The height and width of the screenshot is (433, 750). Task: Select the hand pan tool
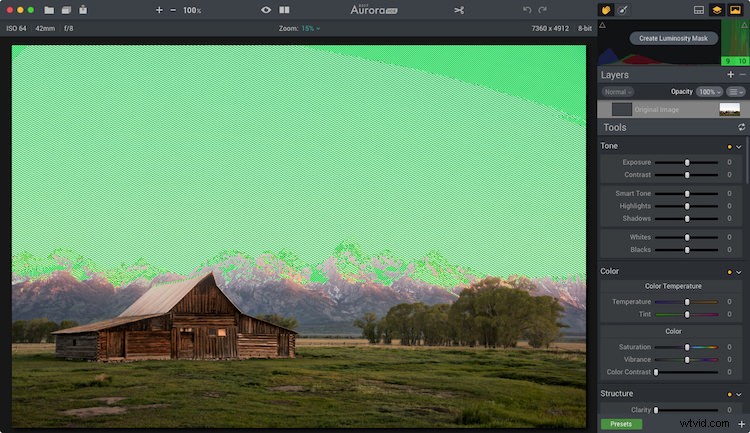click(606, 10)
